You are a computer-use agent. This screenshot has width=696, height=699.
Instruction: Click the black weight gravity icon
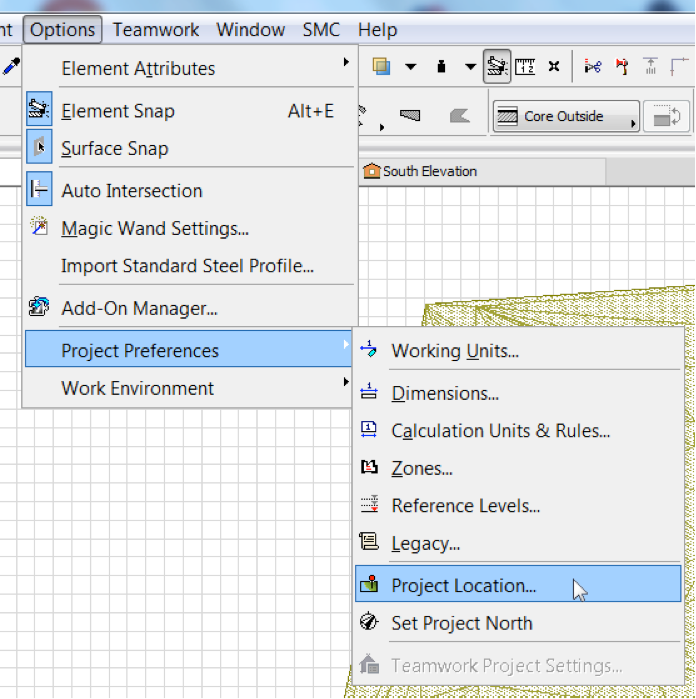click(x=441, y=66)
